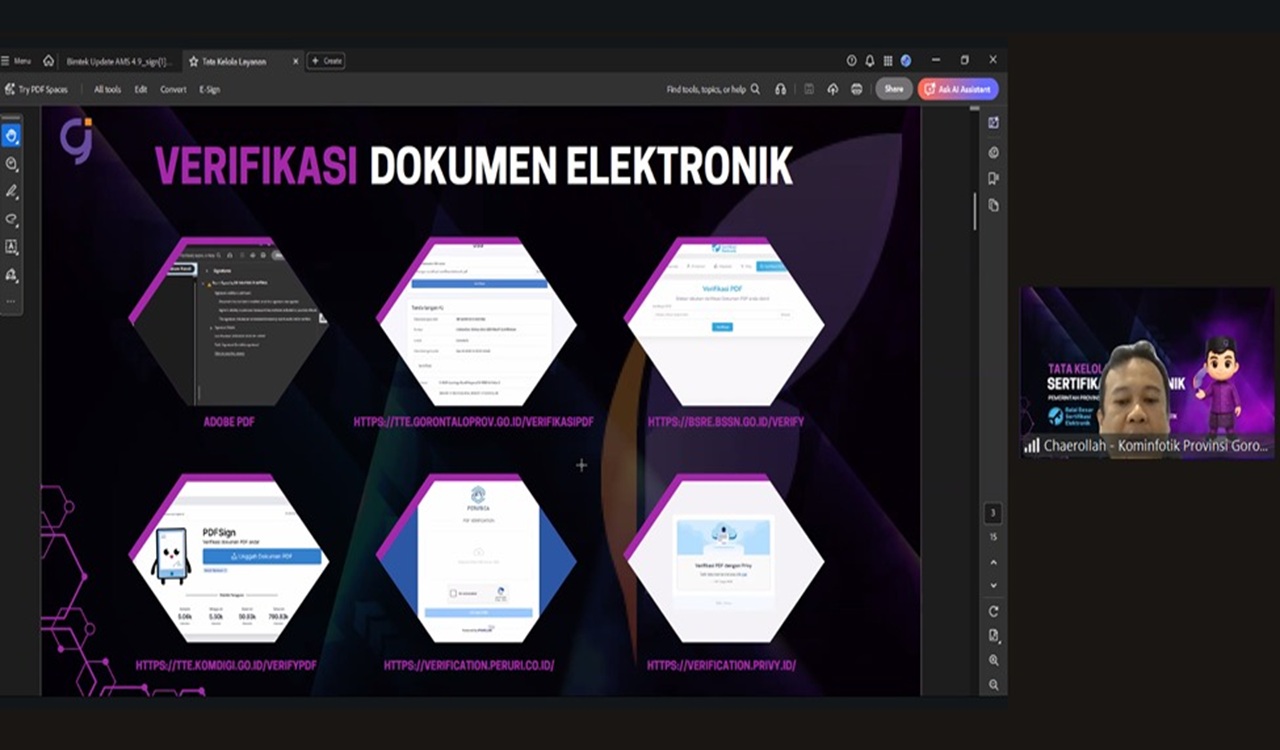Close the Tata Kelola Layanan tab
The width and height of the screenshot is (1280, 750).
[x=295, y=61]
